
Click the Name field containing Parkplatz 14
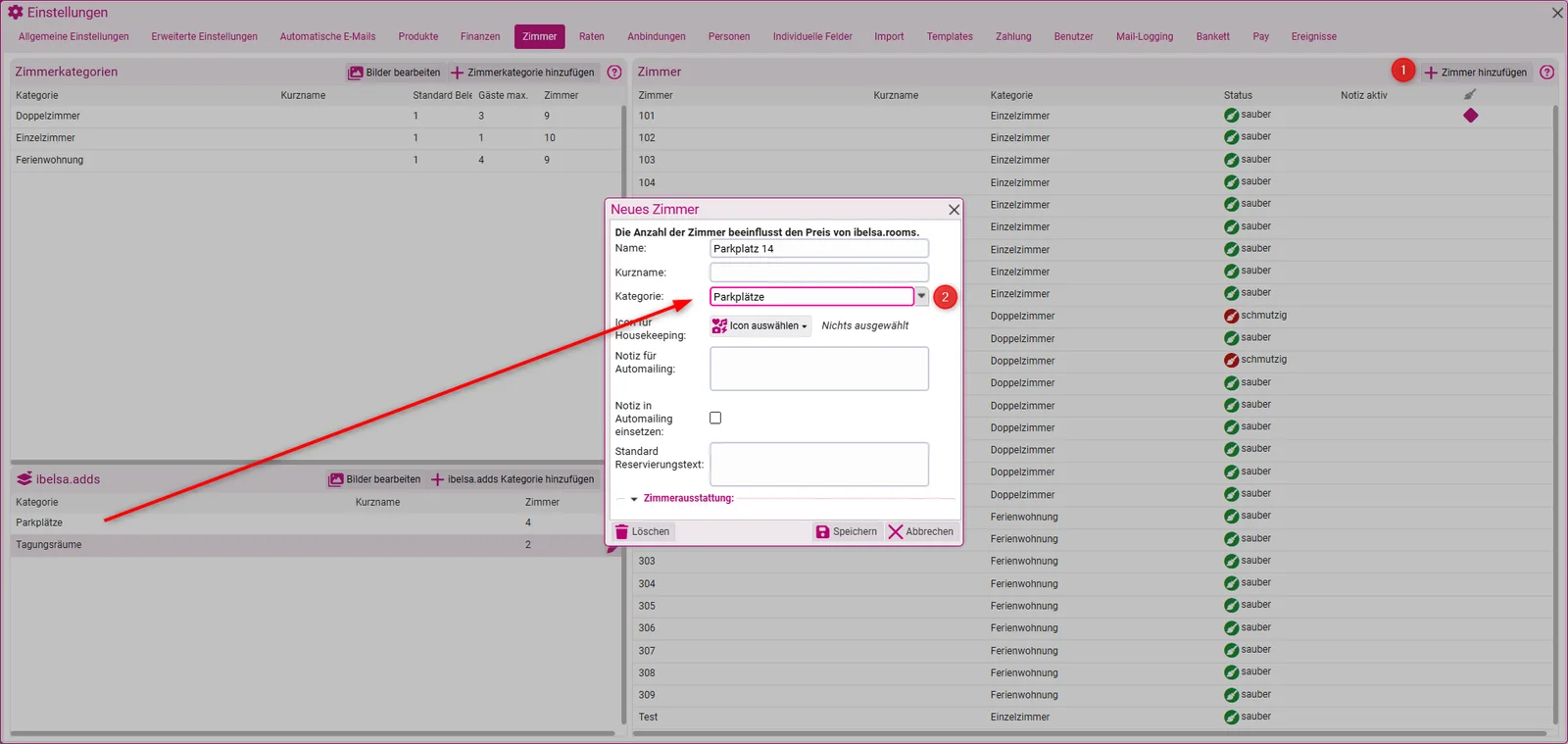coord(819,249)
